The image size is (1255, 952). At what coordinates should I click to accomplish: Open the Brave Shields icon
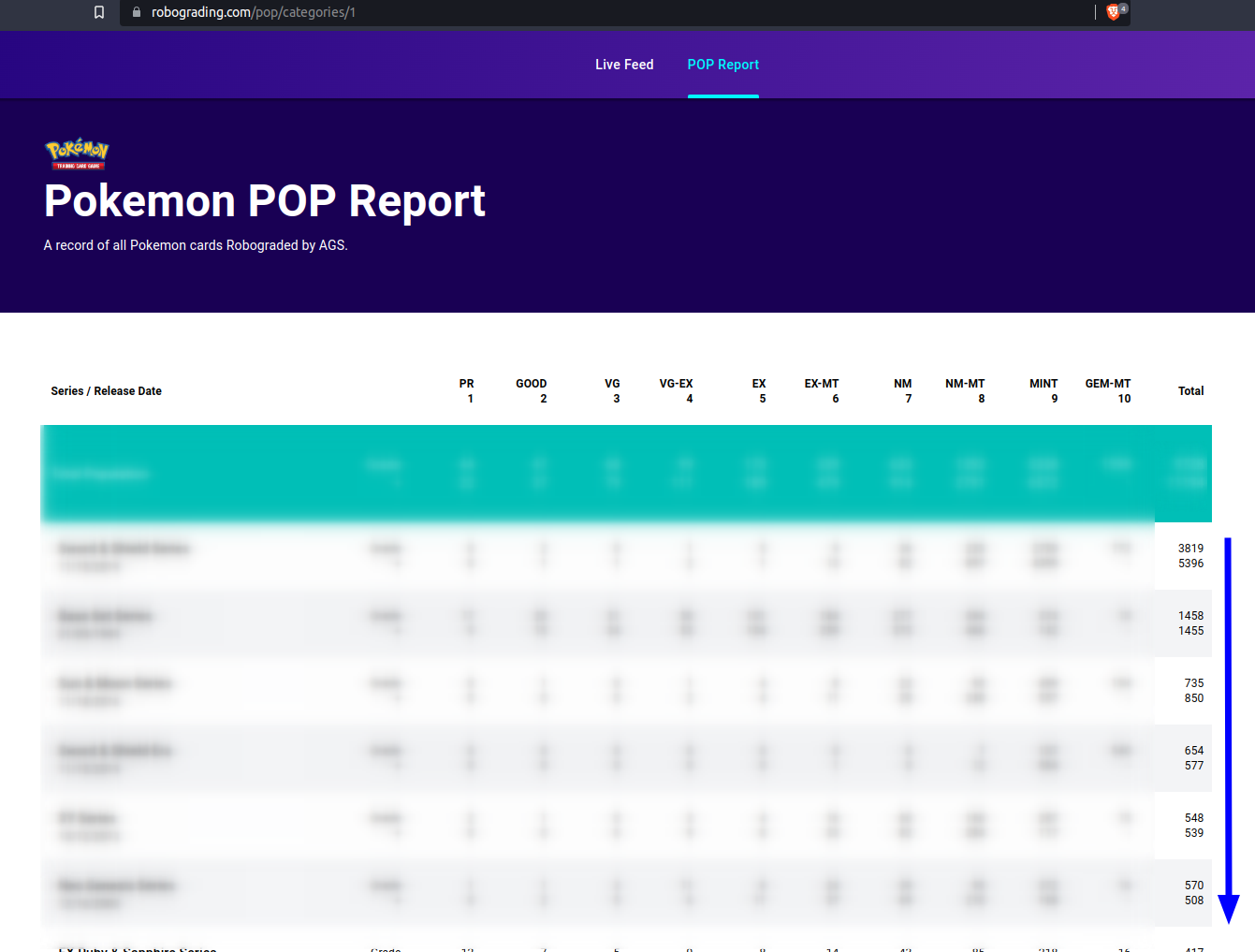tap(1114, 12)
